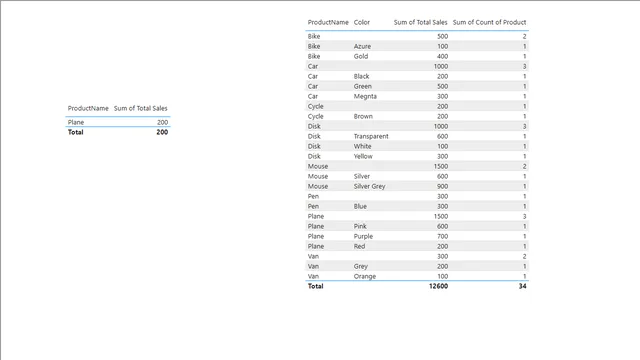The width and height of the screenshot is (640, 360).
Task: Select the 12600 grand total sales value
Action: [x=438, y=286]
